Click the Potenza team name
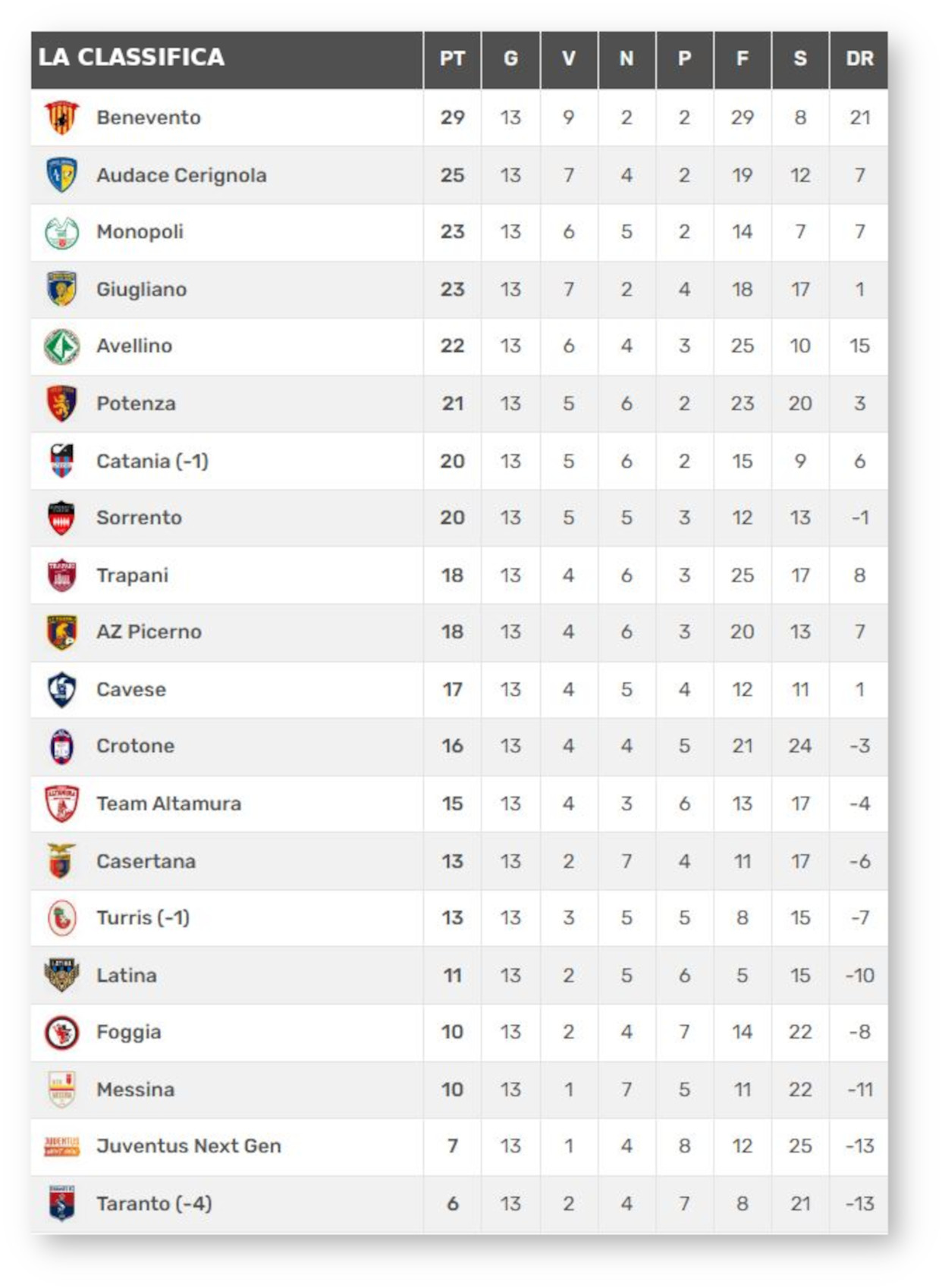 tap(136, 403)
